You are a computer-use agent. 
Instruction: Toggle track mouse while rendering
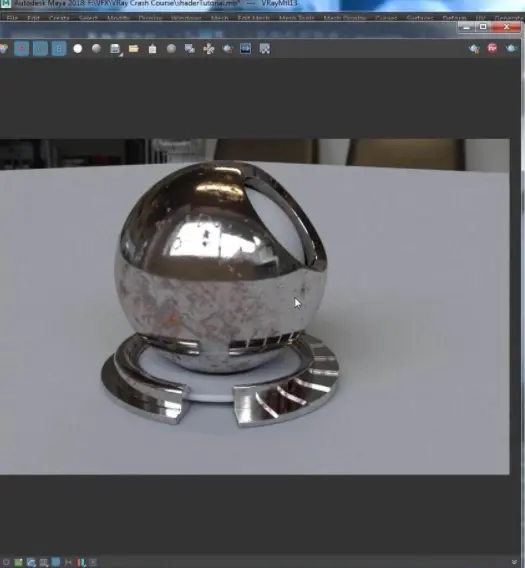tap(190, 49)
